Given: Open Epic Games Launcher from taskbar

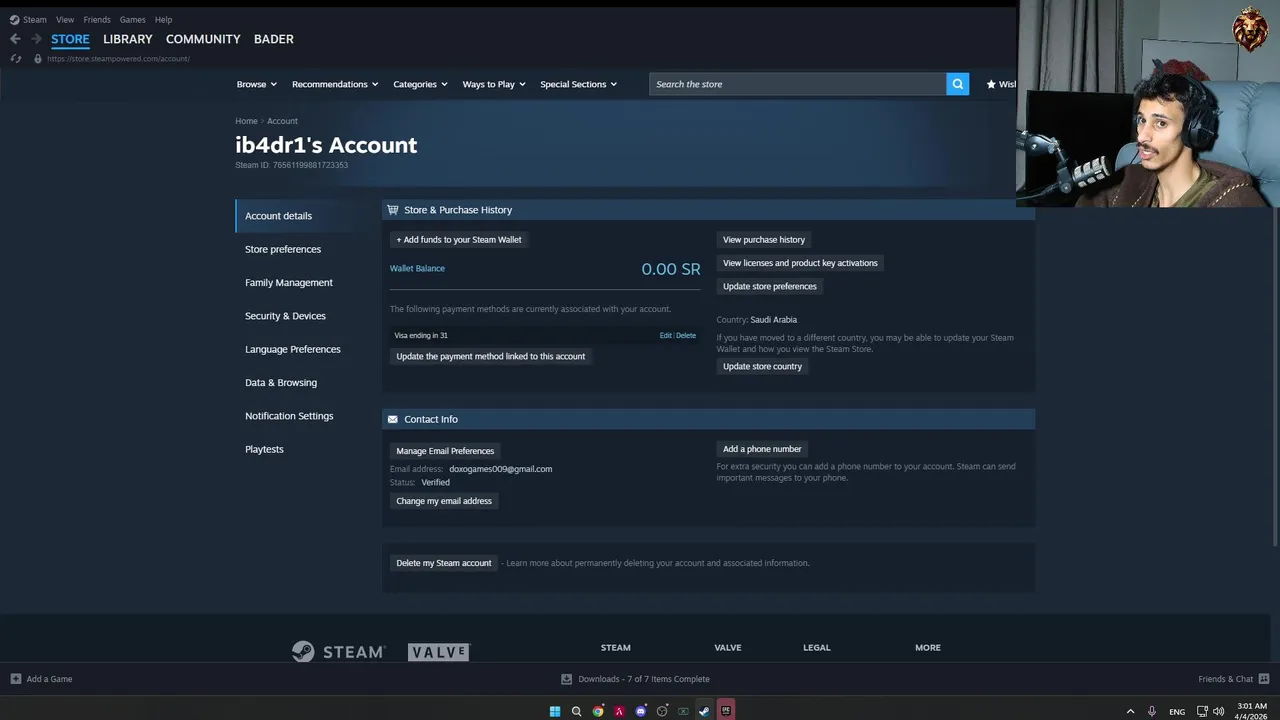Looking at the screenshot, I should 726,711.
